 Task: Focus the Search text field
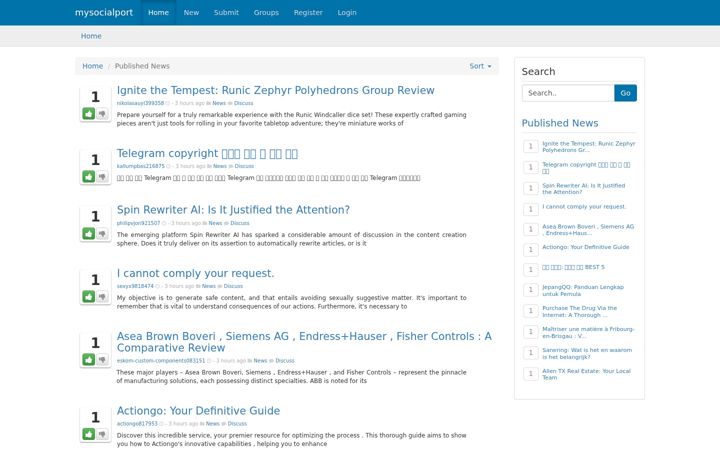click(x=568, y=93)
